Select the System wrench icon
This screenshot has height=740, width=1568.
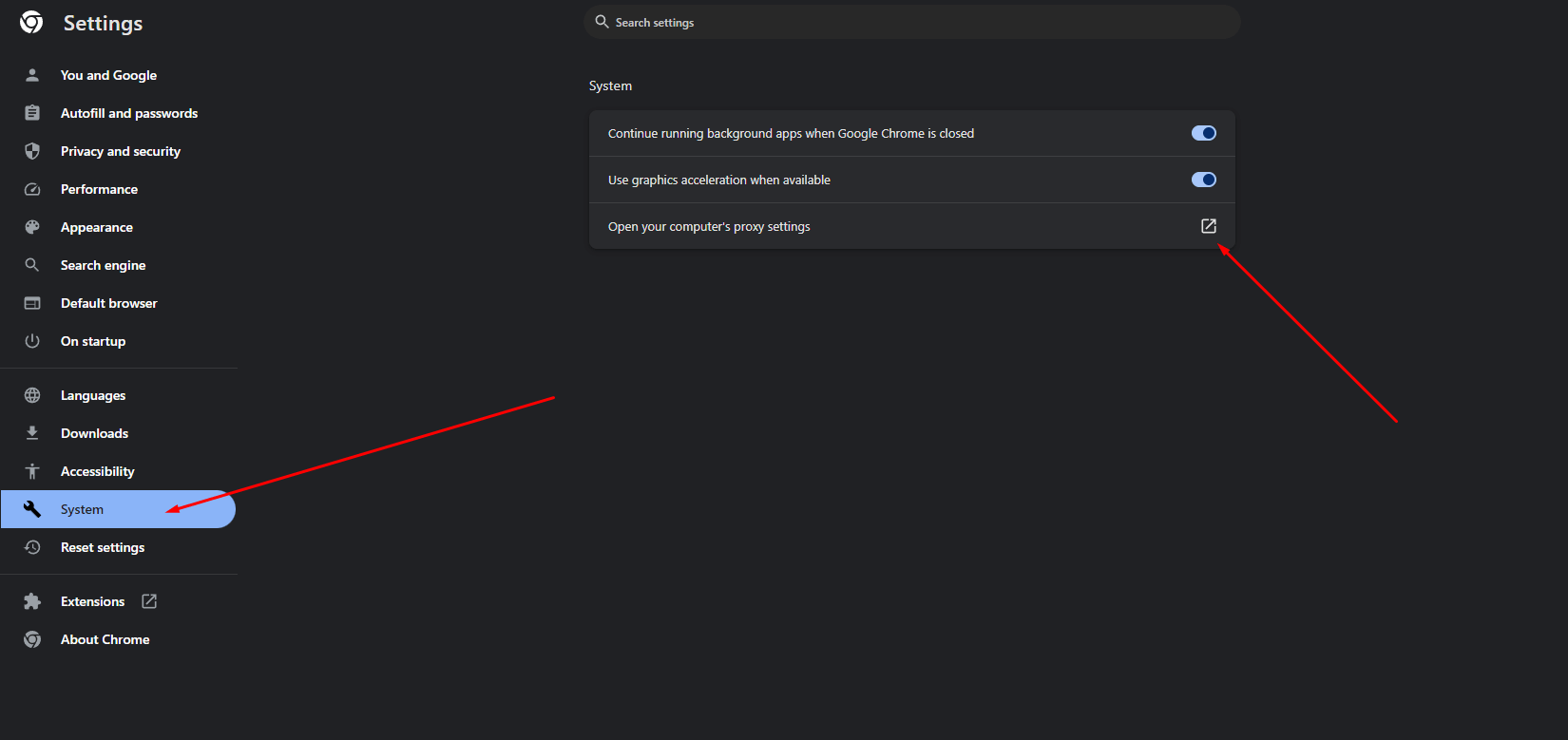point(32,509)
